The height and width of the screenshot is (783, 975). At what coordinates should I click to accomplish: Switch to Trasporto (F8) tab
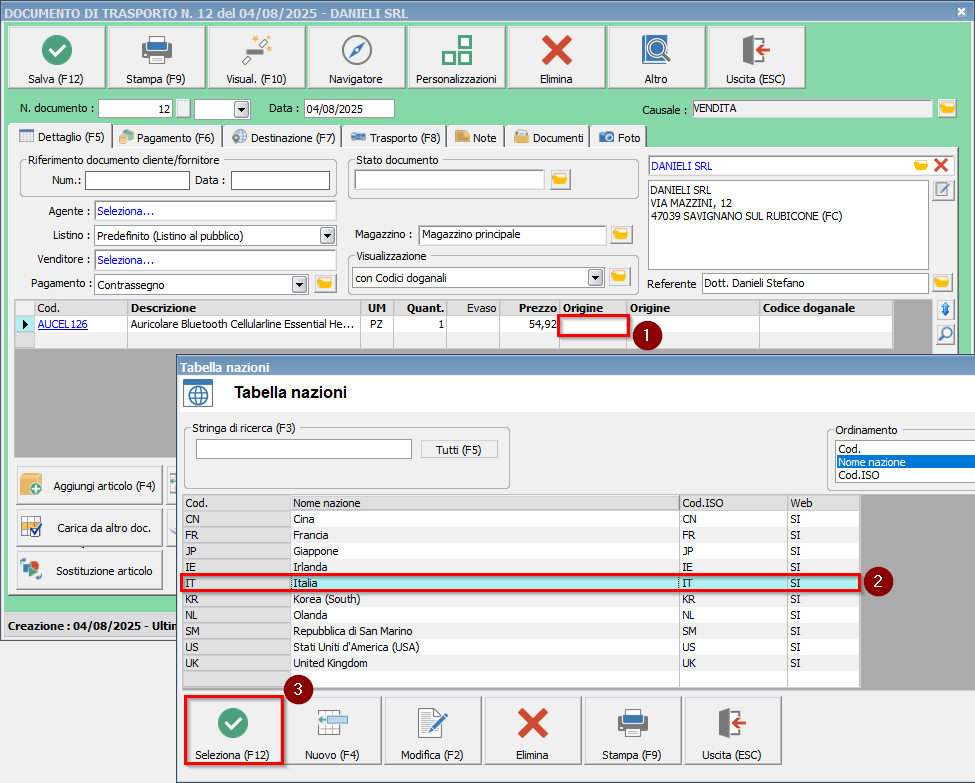tap(394, 138)
